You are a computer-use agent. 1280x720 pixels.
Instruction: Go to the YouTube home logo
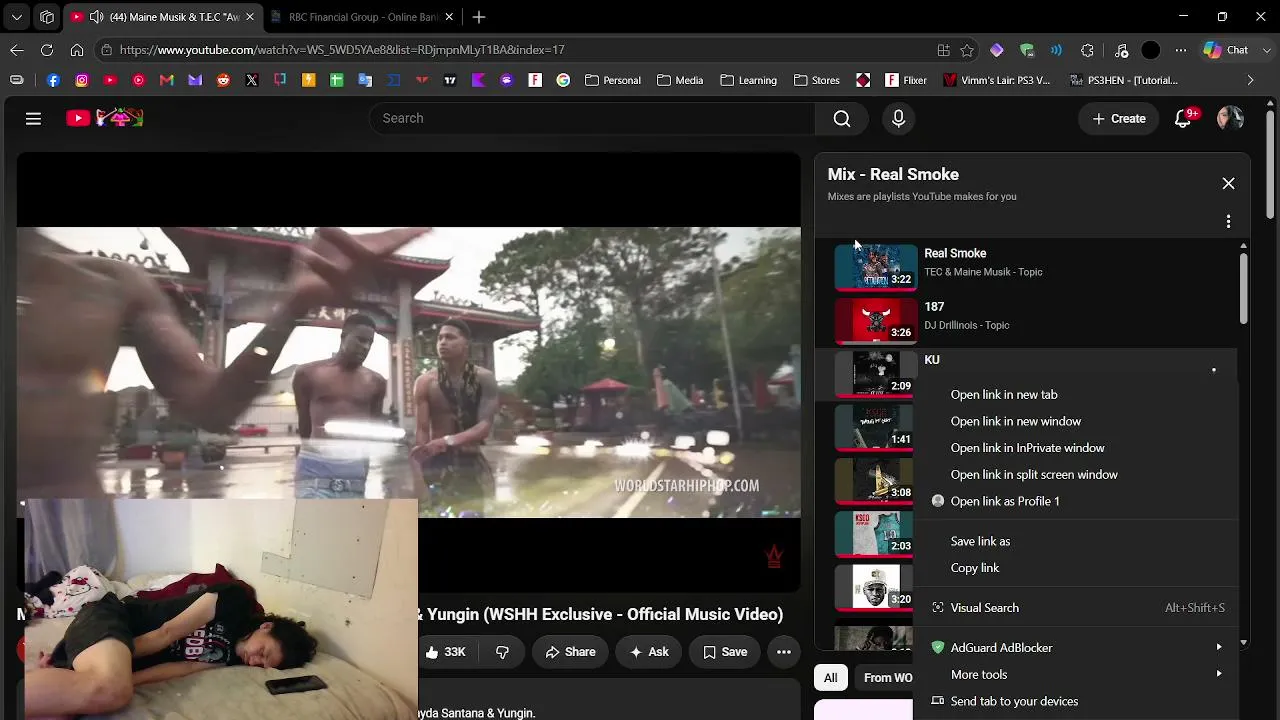(x=105, y=118)
